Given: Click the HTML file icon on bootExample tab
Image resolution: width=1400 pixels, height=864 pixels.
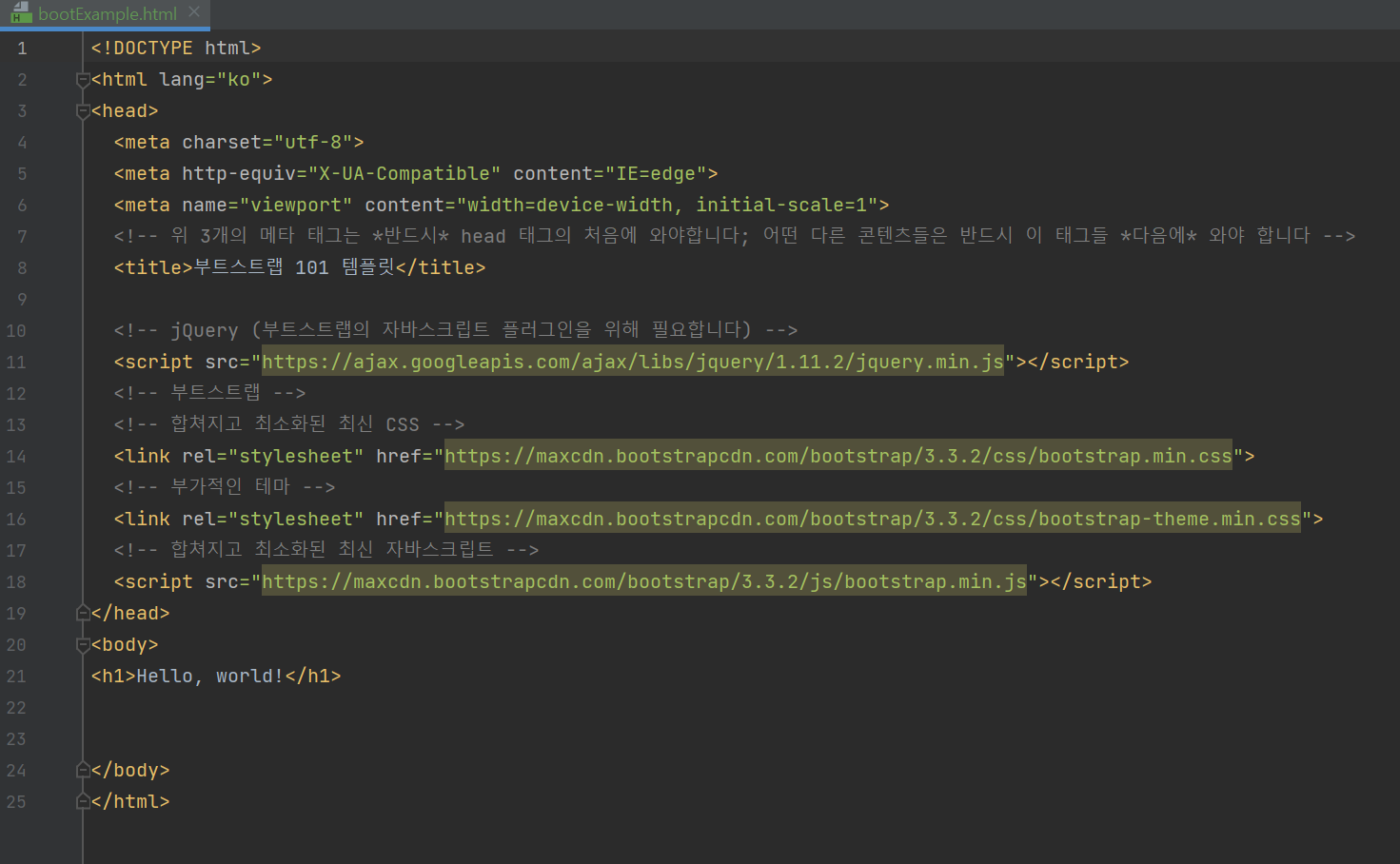Looking at the screenshot, I should pyautogui.click(x=21, y=13).
